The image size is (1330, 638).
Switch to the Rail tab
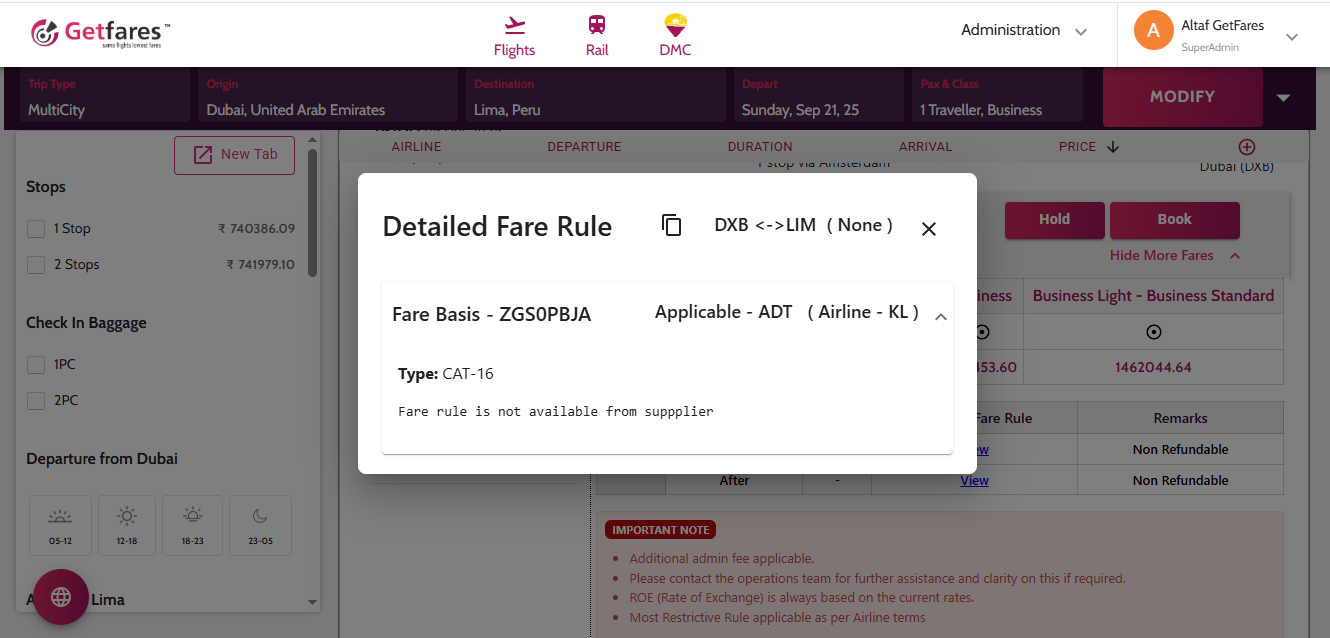coord(597,36)
